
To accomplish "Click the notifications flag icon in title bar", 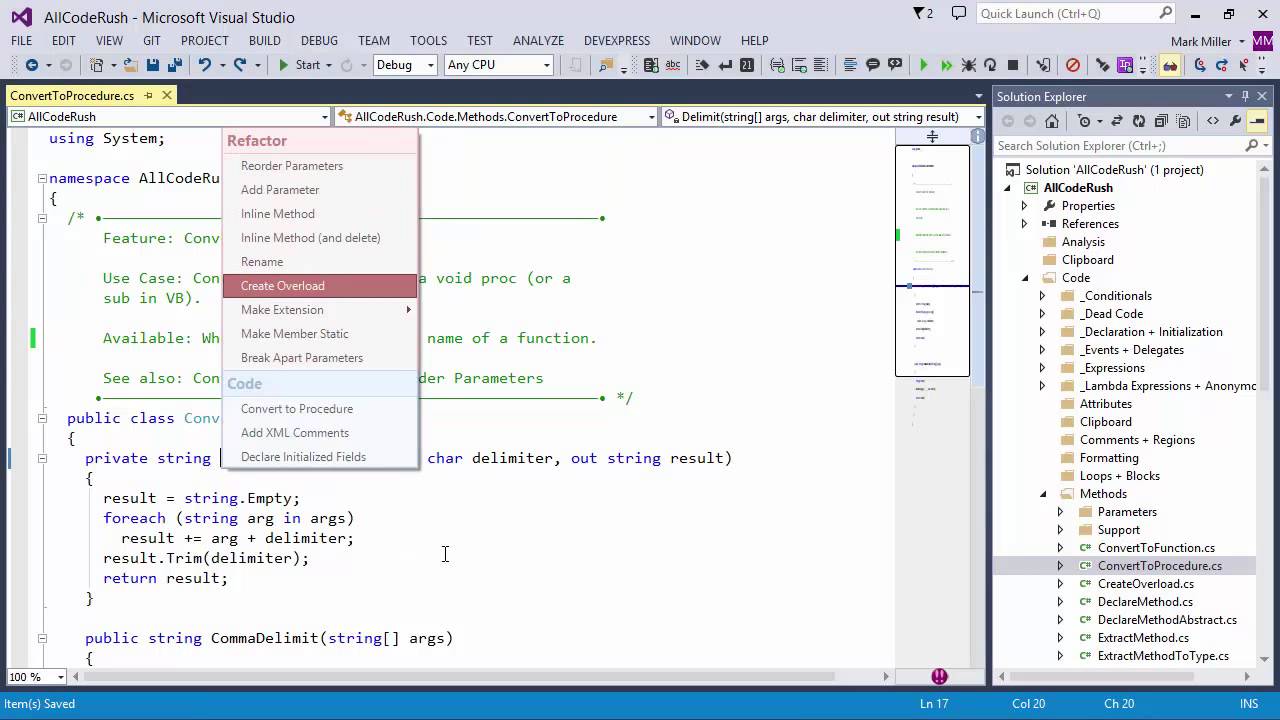I will [922, 14].
